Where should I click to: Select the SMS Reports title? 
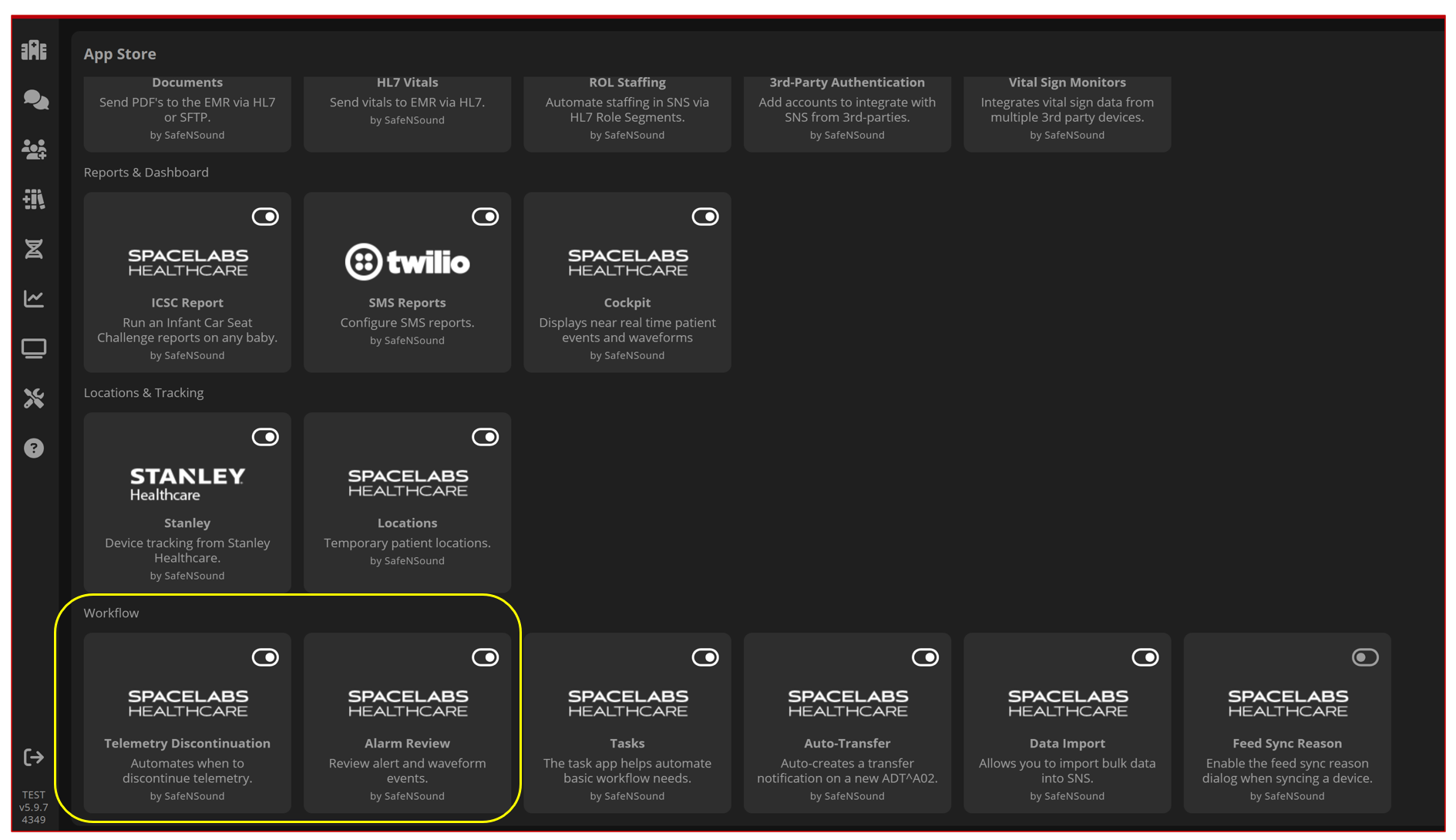point(407,303)
